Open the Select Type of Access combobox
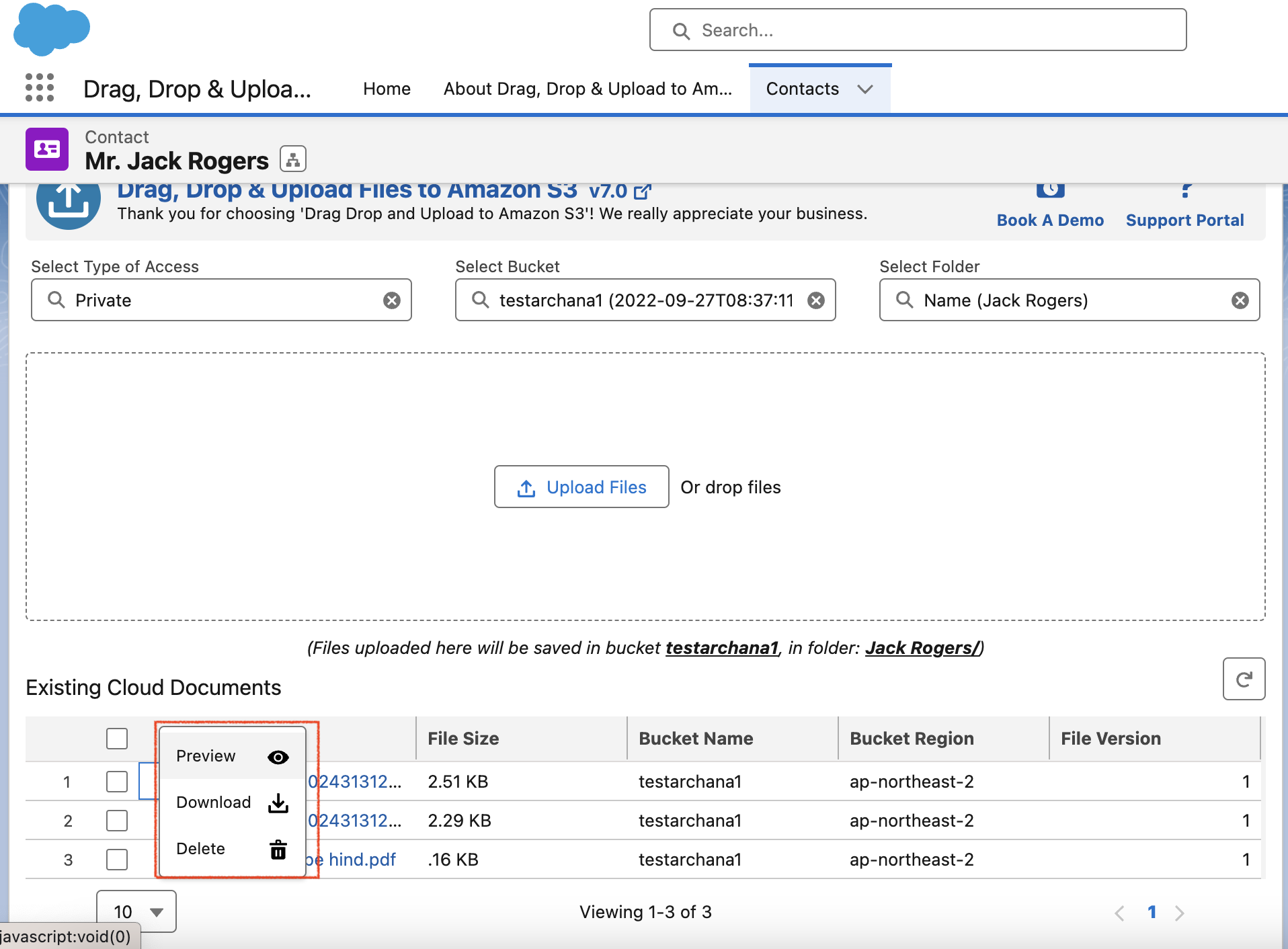The image size is (1288, 949). click(x=221, y=300)
